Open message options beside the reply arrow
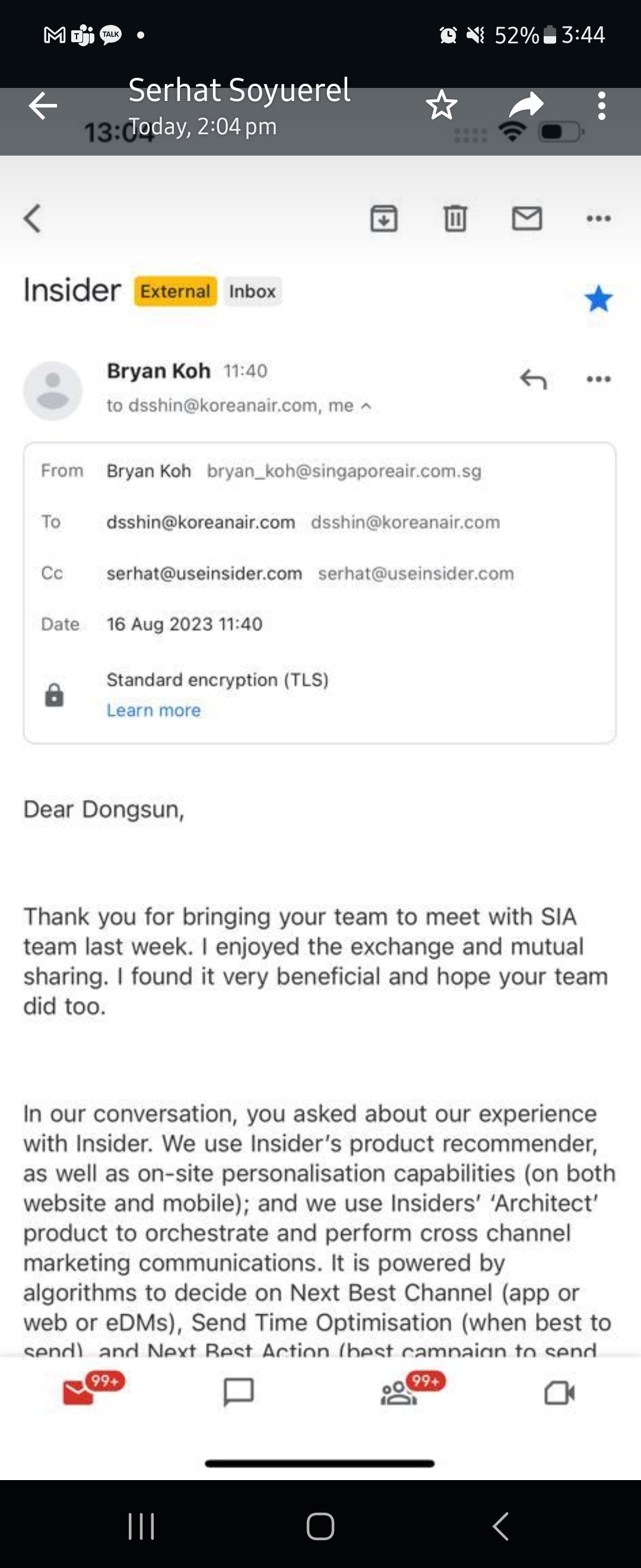Screen dimensions: 641x1568 pos(598,378)
